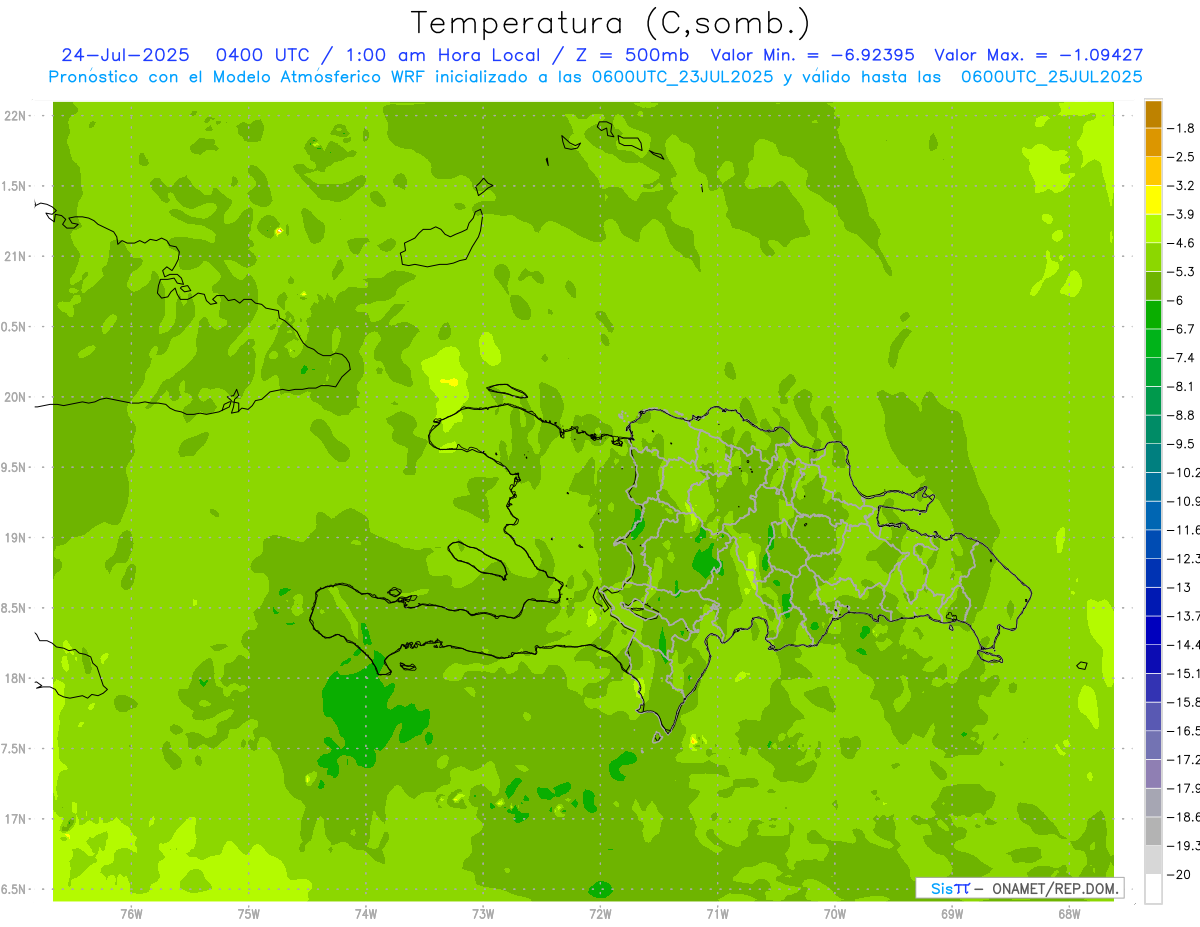Click the title 'Temperatura (C,somb.)'

pos(611,23)
